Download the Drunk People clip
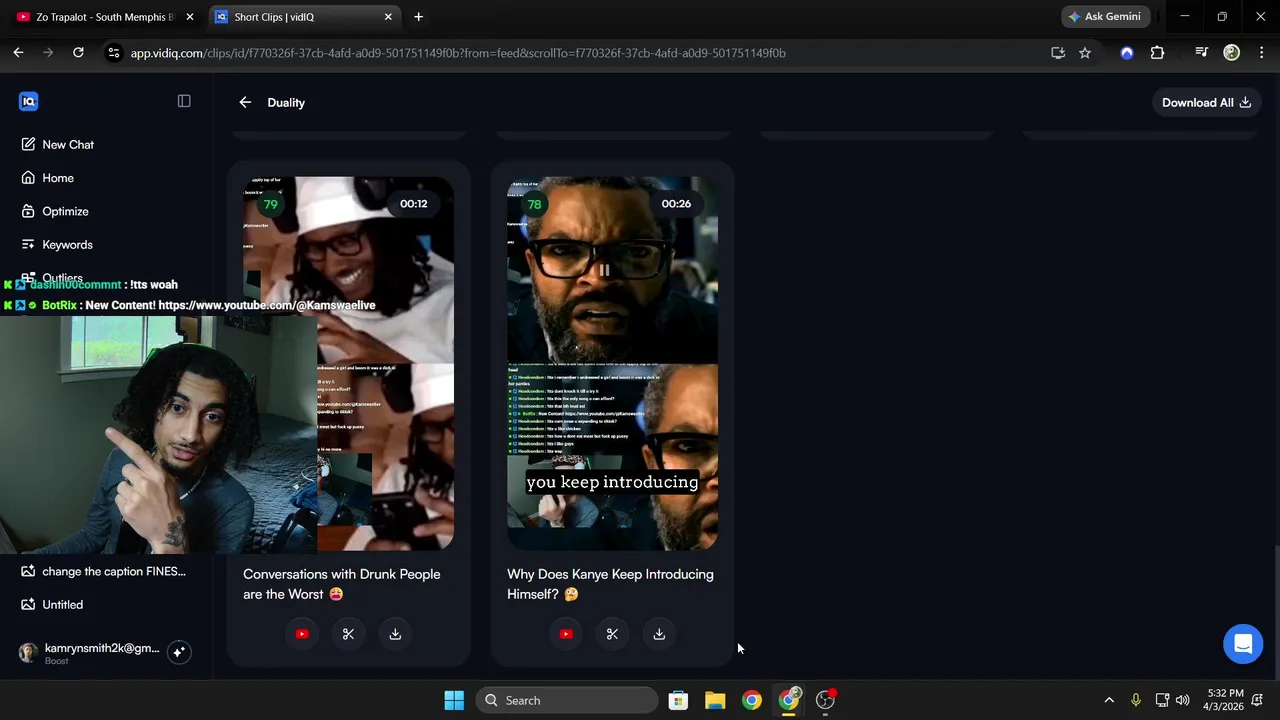1280x720 pixels. point(395,634)
